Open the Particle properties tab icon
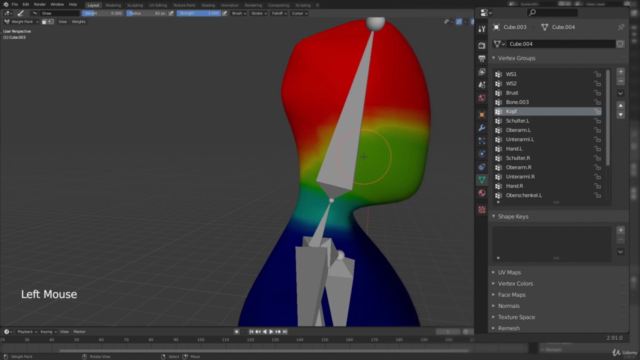The image size is (640, 360). (x=482, y=141)
